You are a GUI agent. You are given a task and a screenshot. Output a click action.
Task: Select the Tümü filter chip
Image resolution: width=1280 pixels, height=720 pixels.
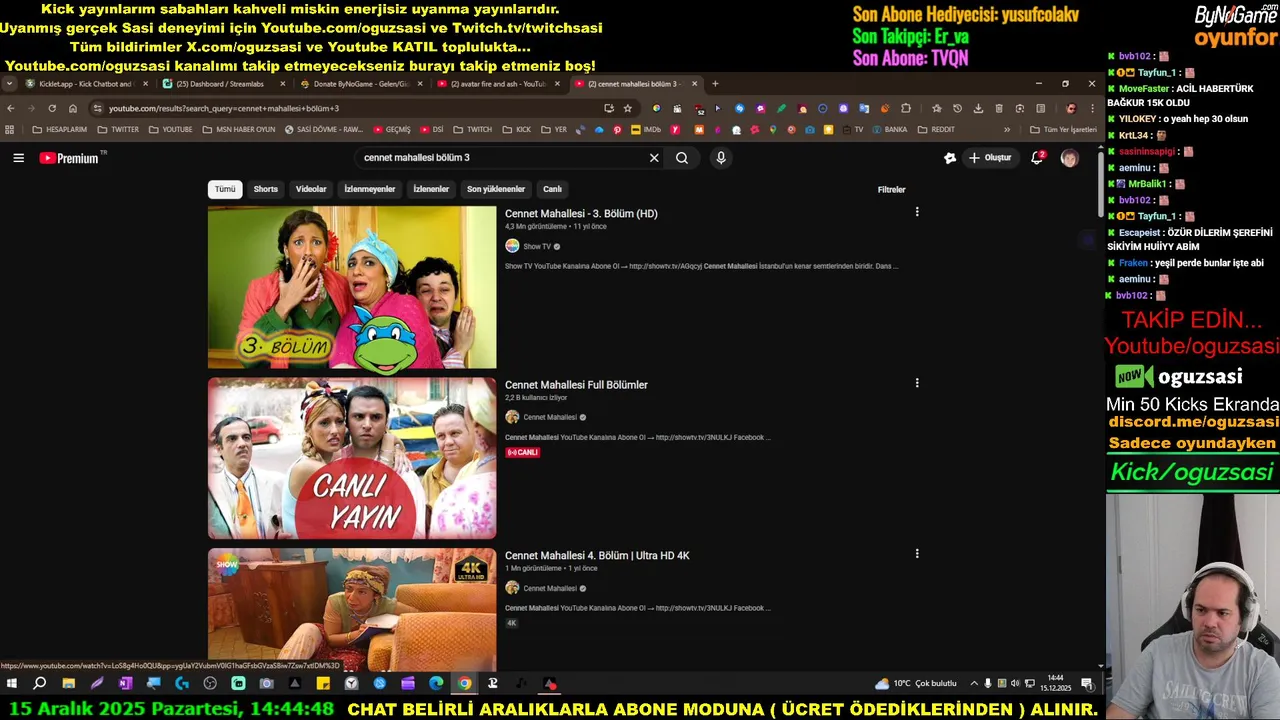(225, 189)
